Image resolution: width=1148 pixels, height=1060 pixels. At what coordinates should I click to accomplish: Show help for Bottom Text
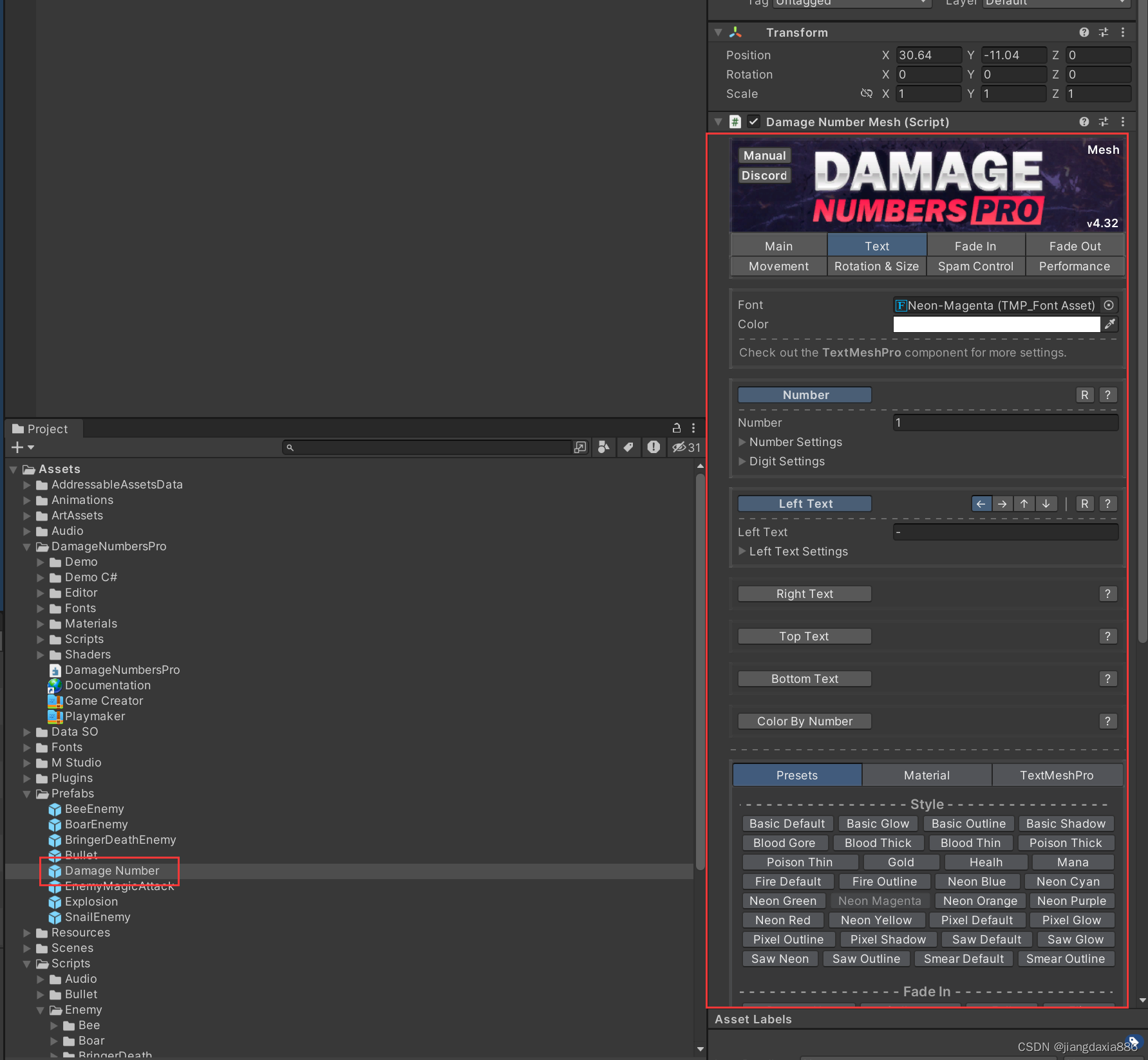click(x=1107, y=678)
